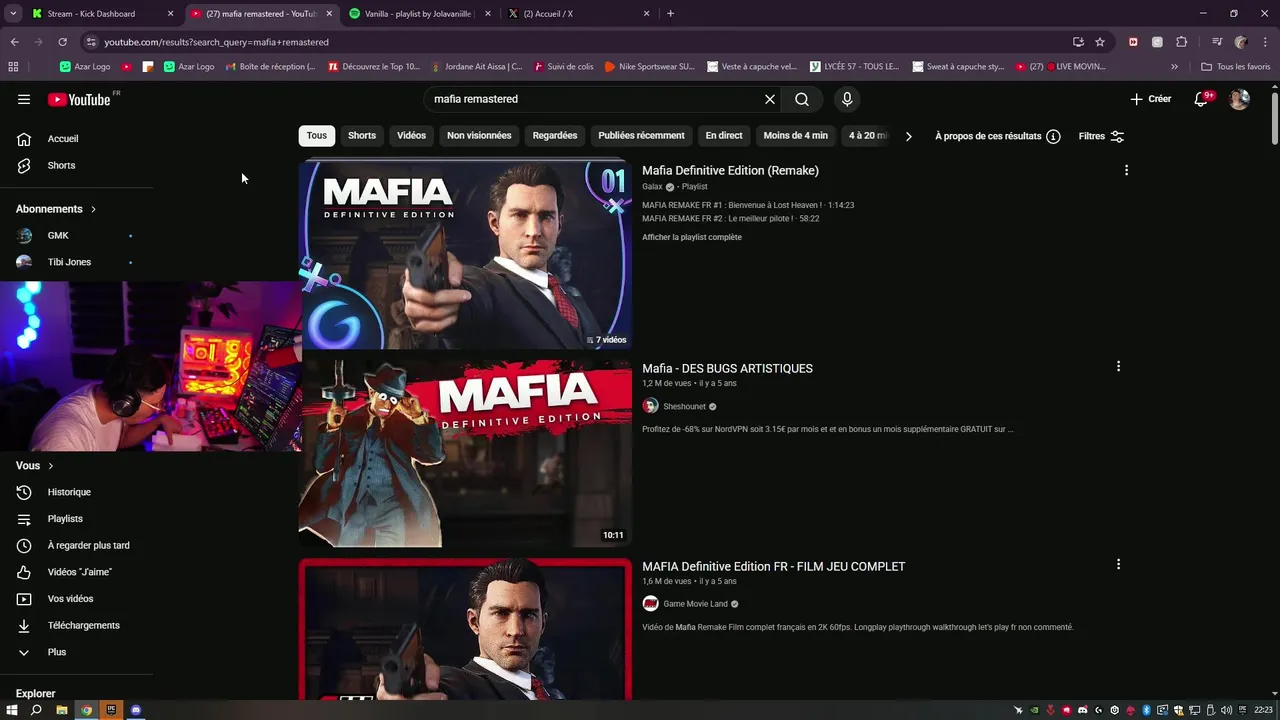Open the browser extensions puzzle icon
Image resolution: width=1280 pixels, height=720 pixels.
(x=1181, y=42)
